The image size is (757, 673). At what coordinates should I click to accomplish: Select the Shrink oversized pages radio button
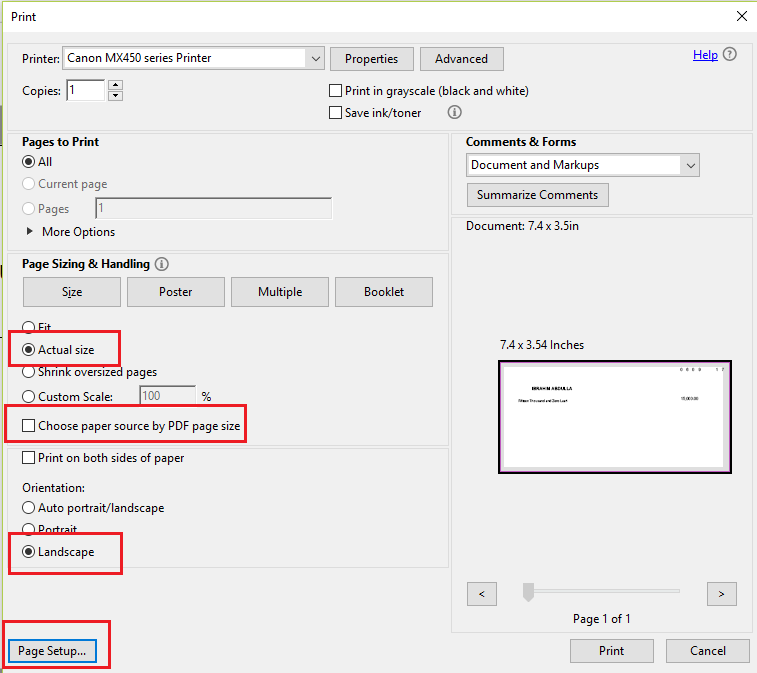[29, 372]
